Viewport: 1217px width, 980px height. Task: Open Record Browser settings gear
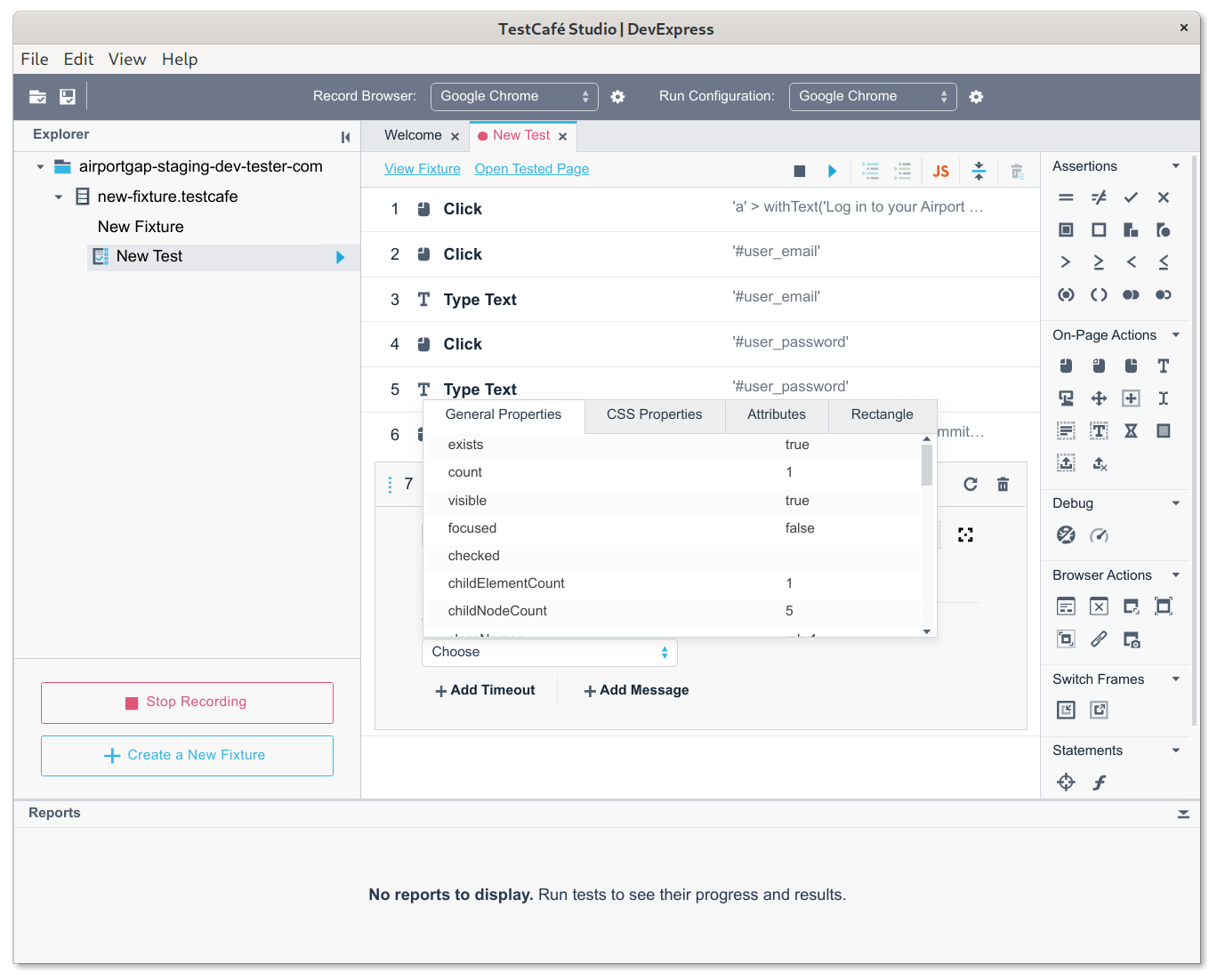[x=617, y=97]
